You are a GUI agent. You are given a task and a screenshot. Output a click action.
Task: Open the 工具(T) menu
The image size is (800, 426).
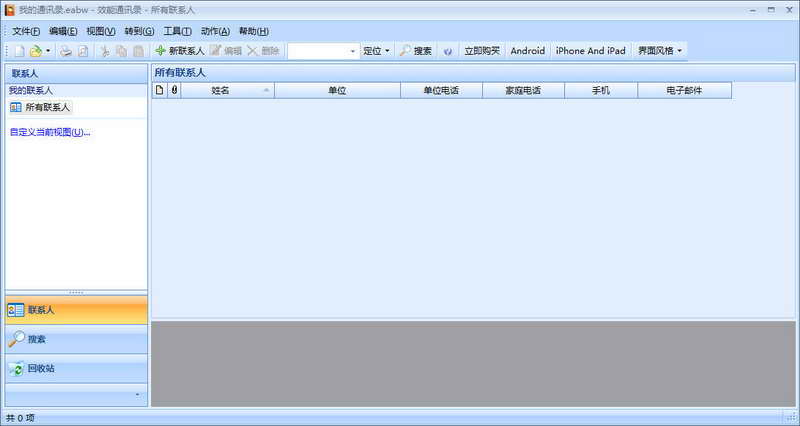click(177, 31)
